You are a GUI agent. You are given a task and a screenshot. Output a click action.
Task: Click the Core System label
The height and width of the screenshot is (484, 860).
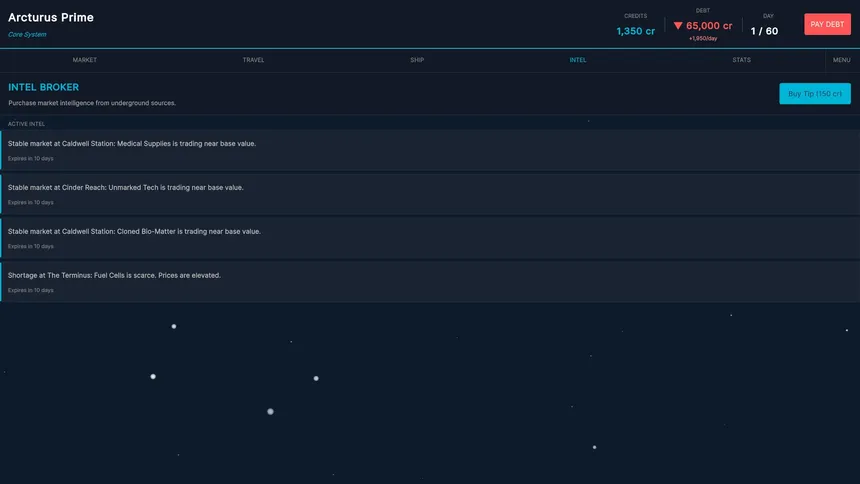pos(27,35)
